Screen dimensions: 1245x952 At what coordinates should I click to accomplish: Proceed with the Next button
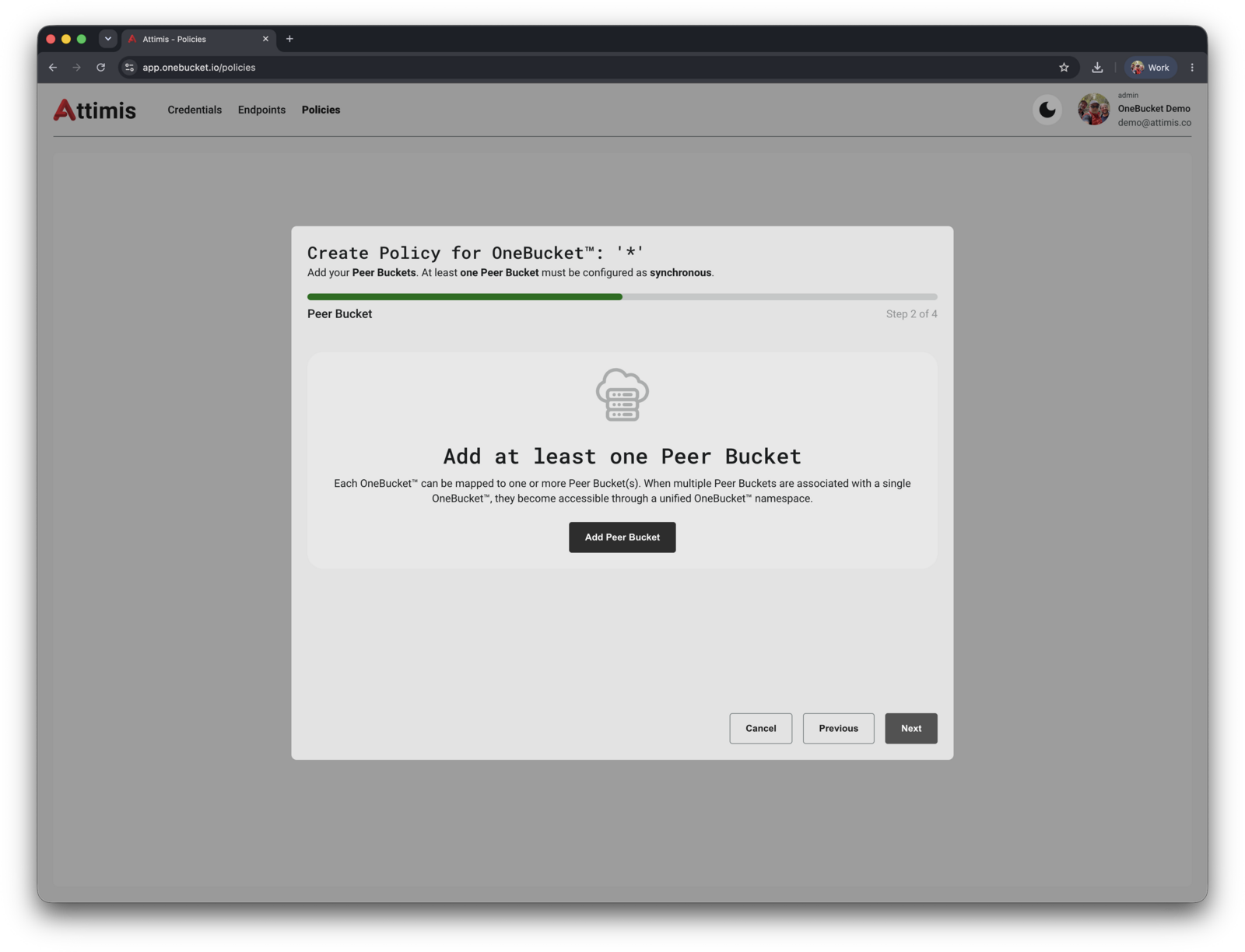[x=910, y=729]
